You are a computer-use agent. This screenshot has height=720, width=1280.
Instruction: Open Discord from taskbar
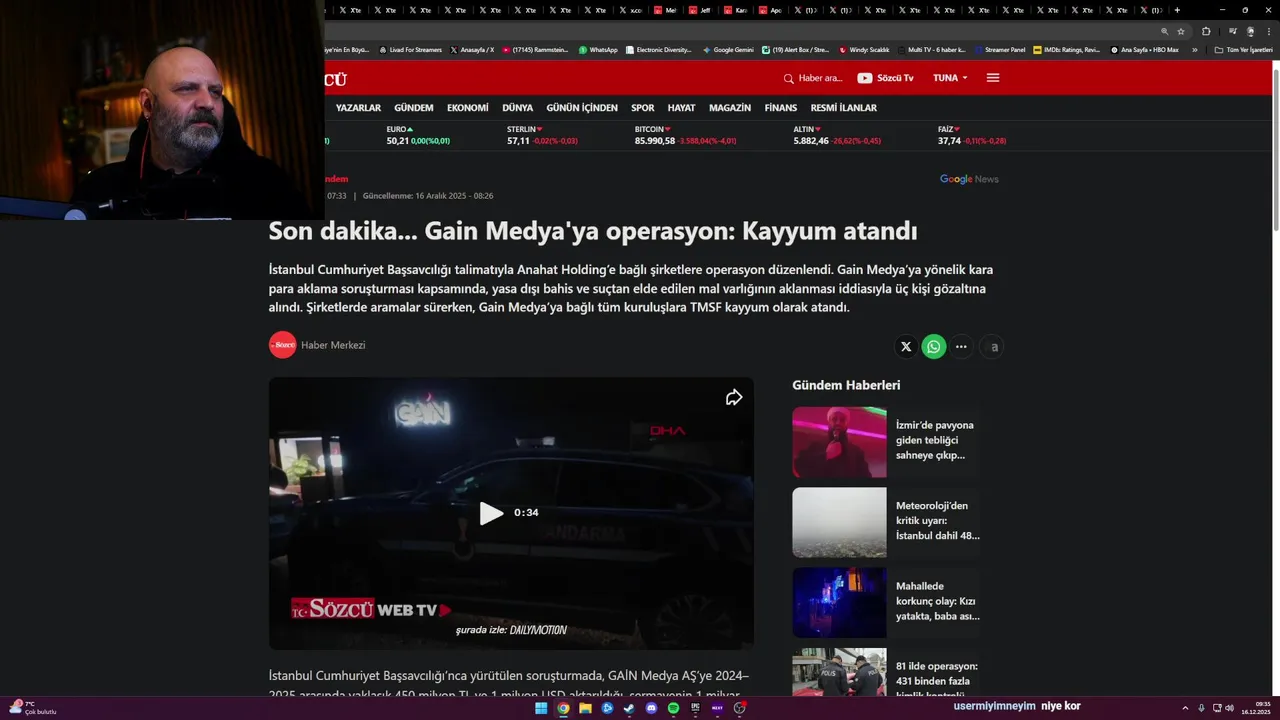[x=651, y=708]
